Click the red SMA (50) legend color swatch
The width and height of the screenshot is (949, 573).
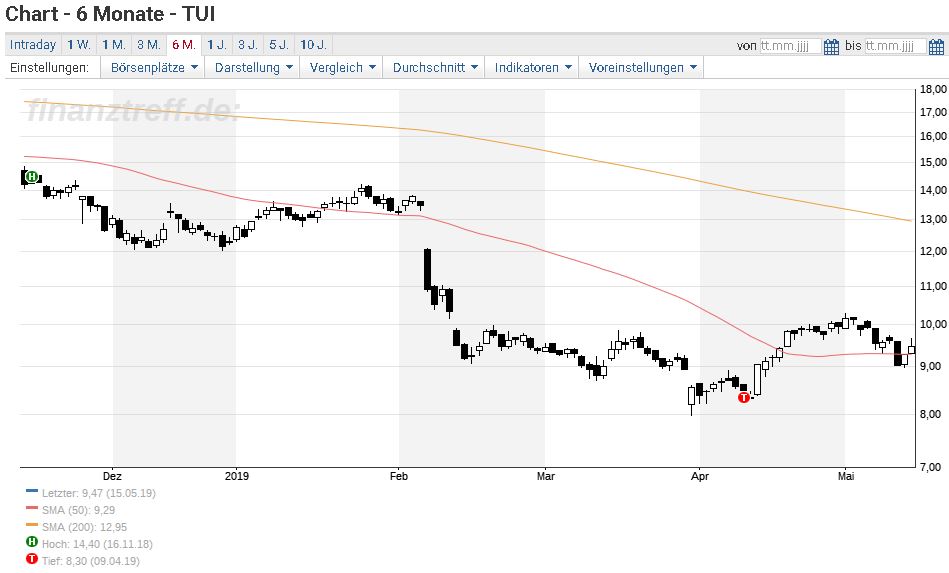(32, 508)
